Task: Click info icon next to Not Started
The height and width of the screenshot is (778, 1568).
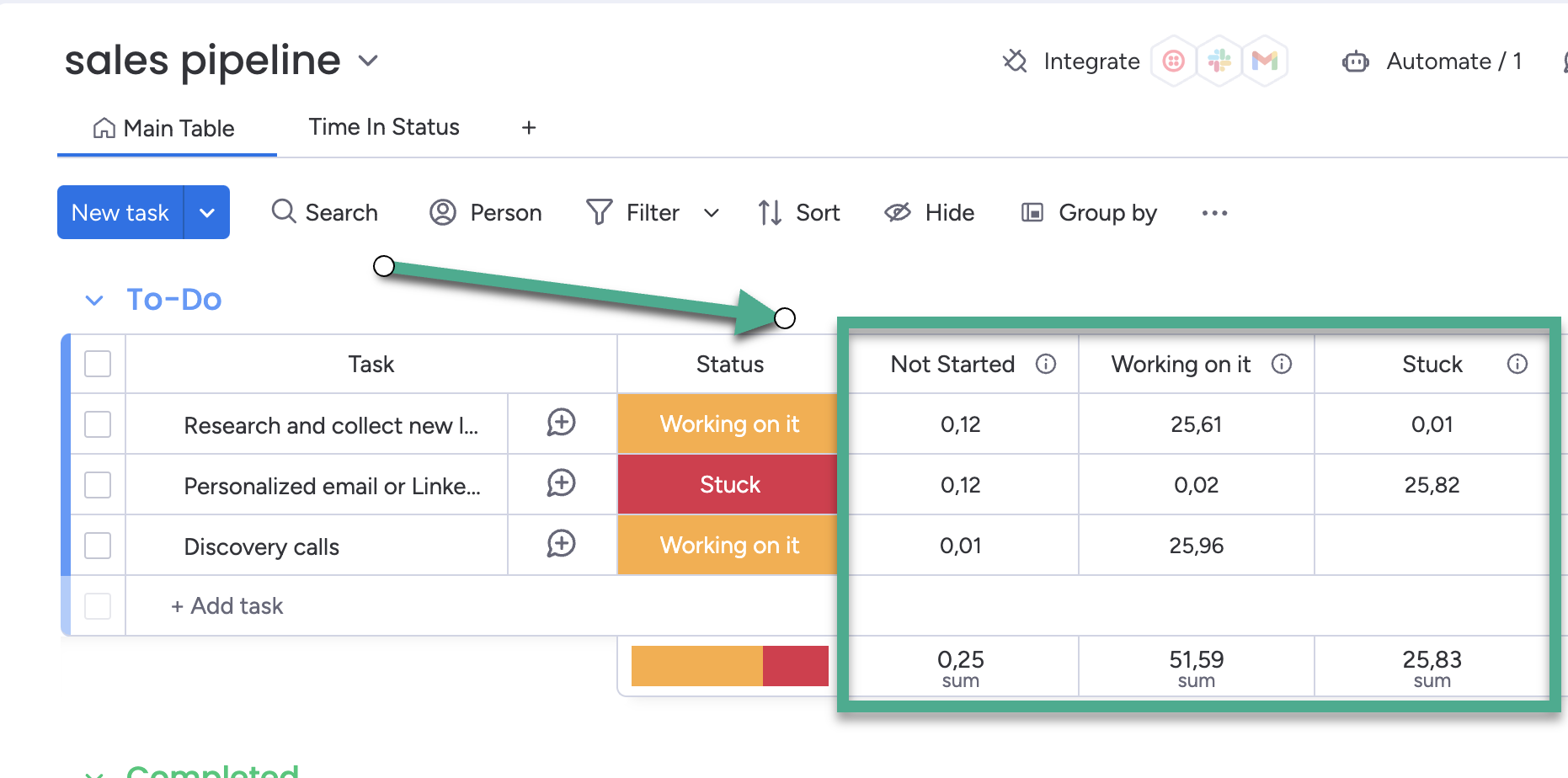Action: pos(1046,364)
